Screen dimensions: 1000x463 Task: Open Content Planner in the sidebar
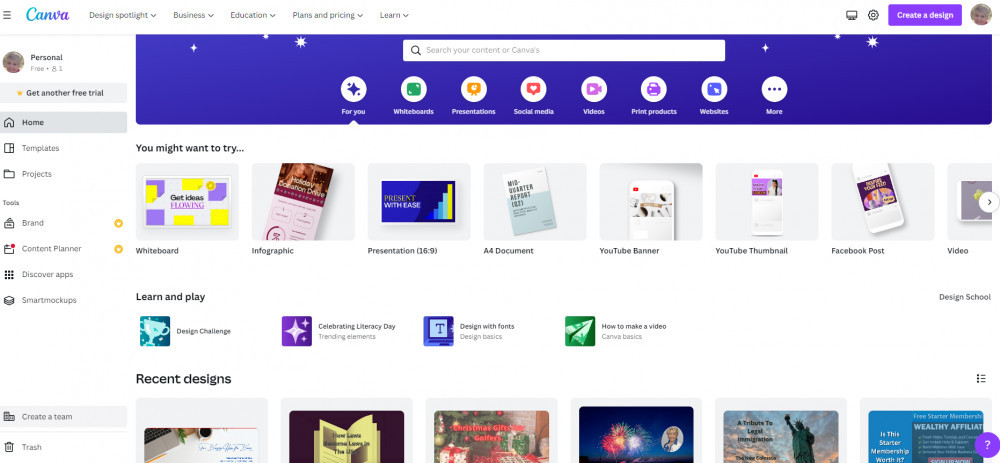click(x=64, y=249)
